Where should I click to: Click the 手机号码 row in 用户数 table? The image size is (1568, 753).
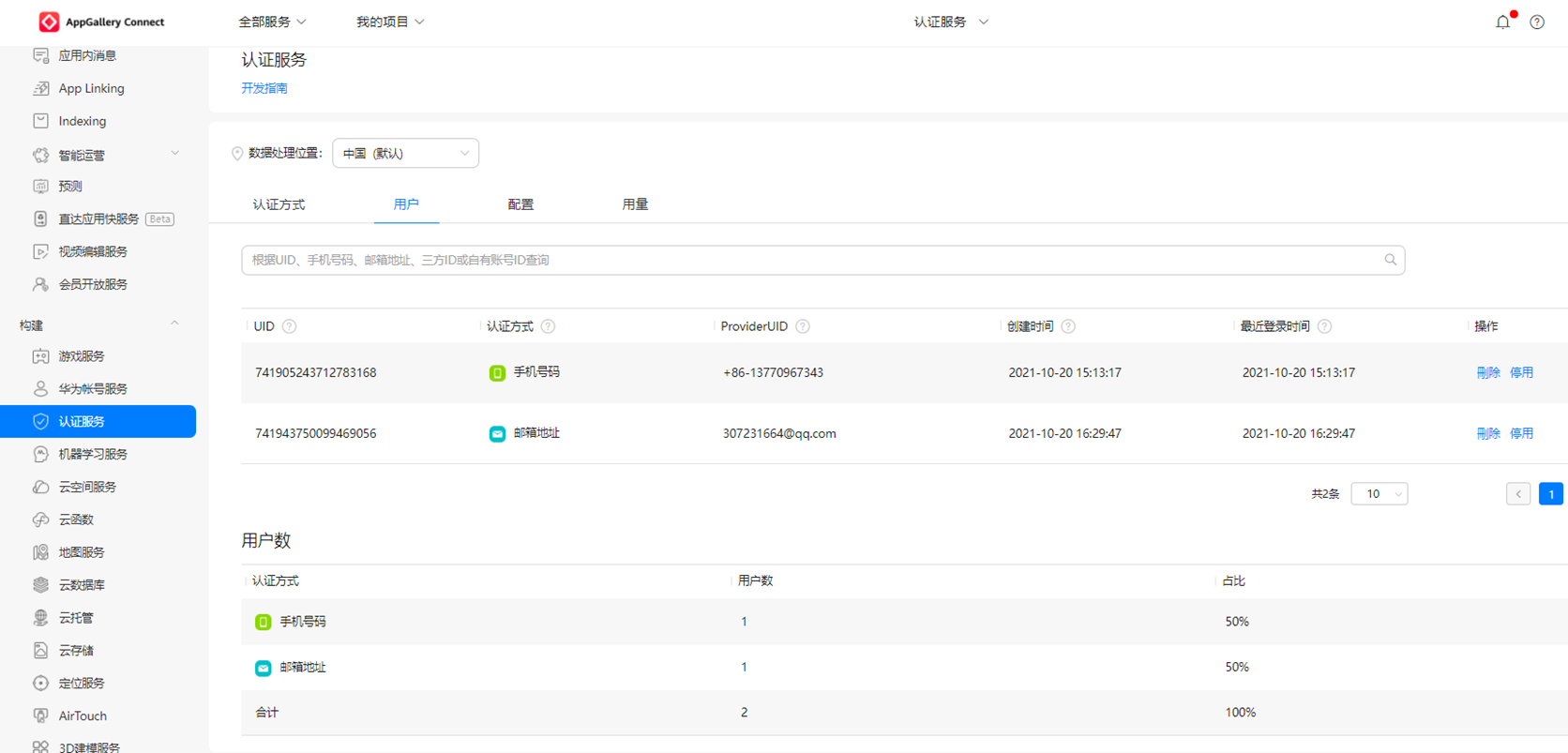904,622
